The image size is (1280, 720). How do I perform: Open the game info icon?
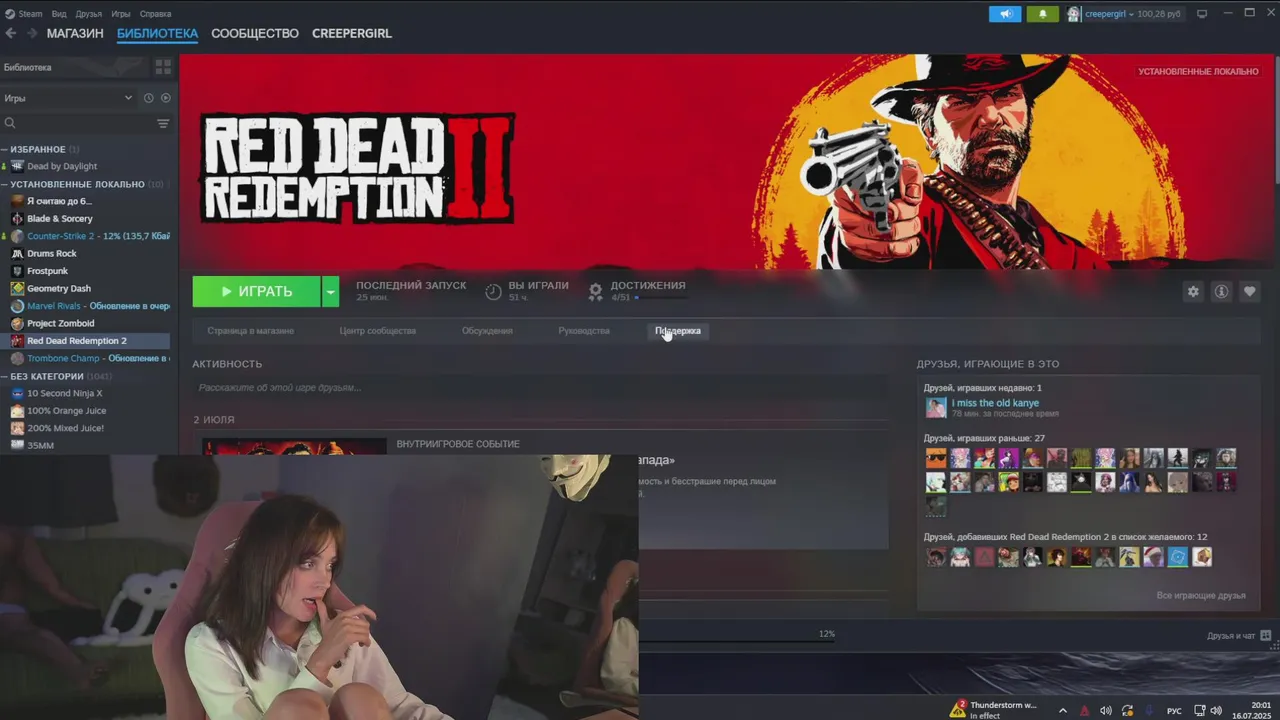point(1221,291)
